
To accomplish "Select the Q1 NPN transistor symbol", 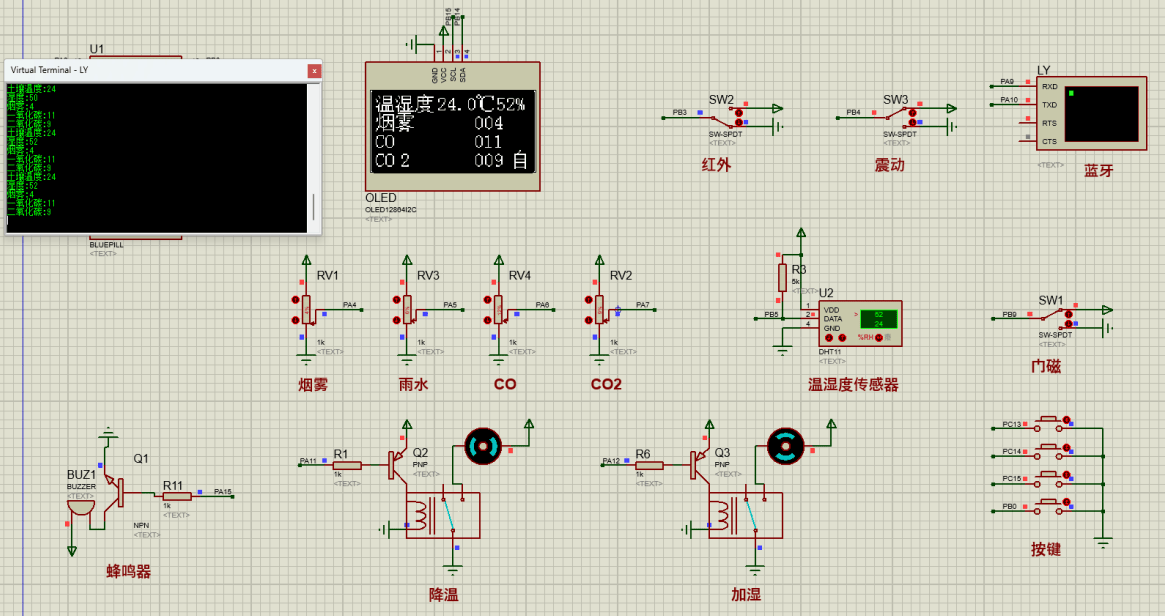I will (x=119, y=489).
